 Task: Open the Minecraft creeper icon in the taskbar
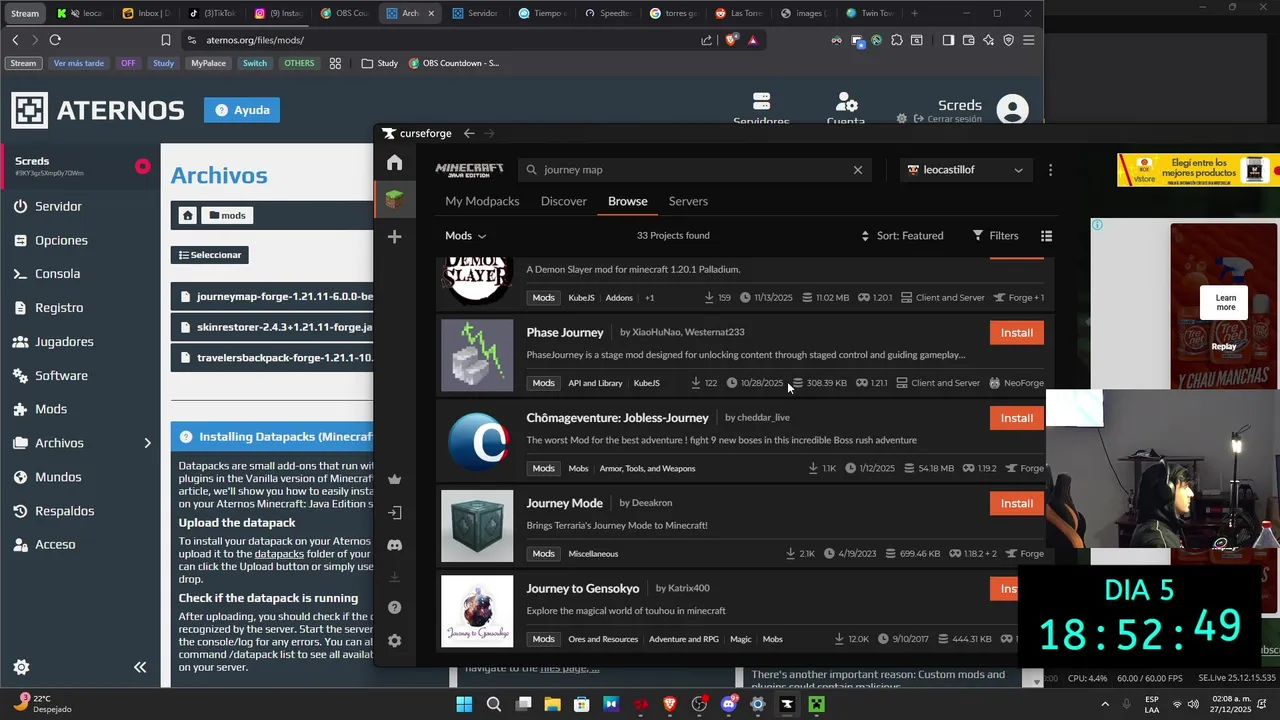point(817,704)
